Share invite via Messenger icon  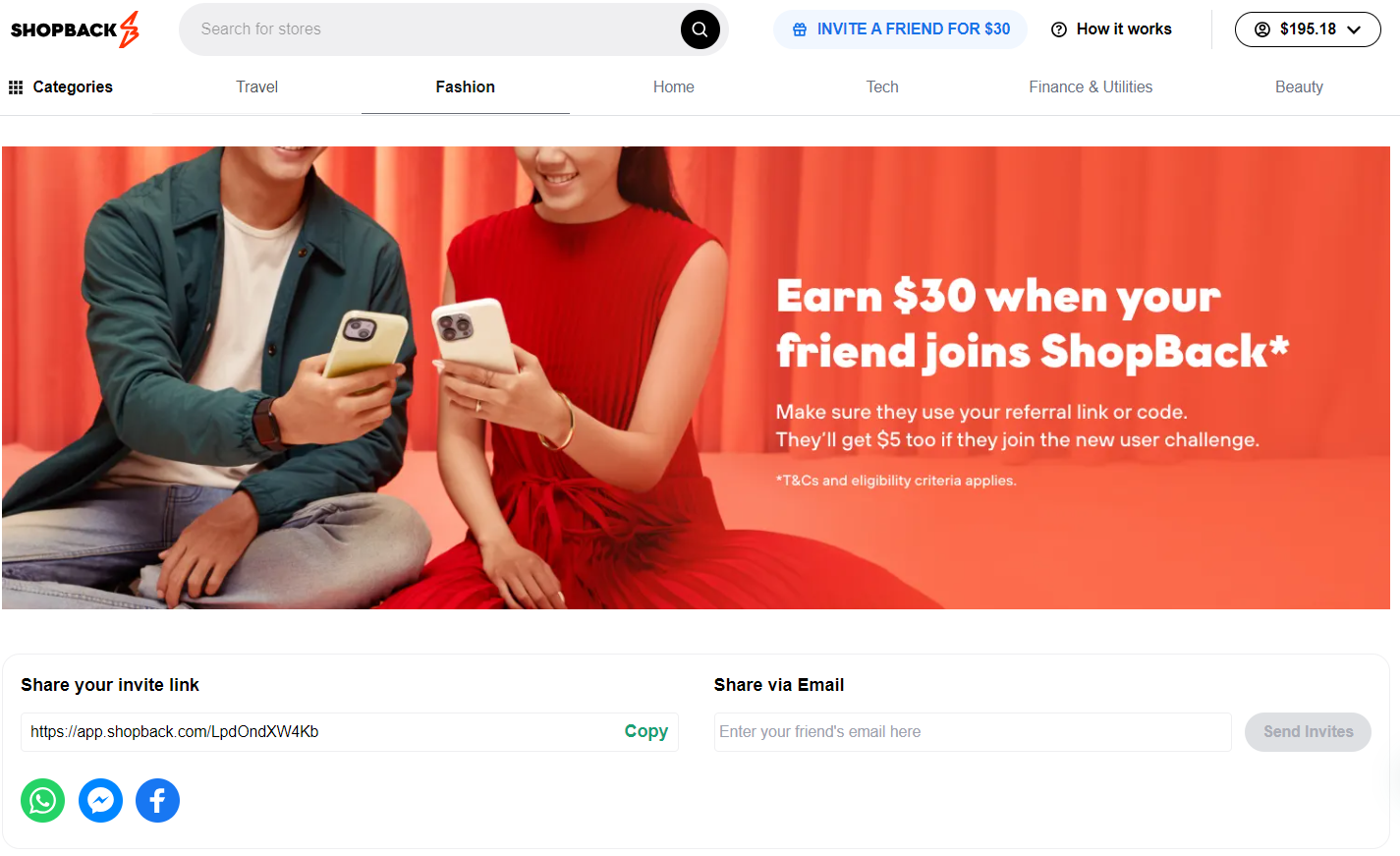100,801
